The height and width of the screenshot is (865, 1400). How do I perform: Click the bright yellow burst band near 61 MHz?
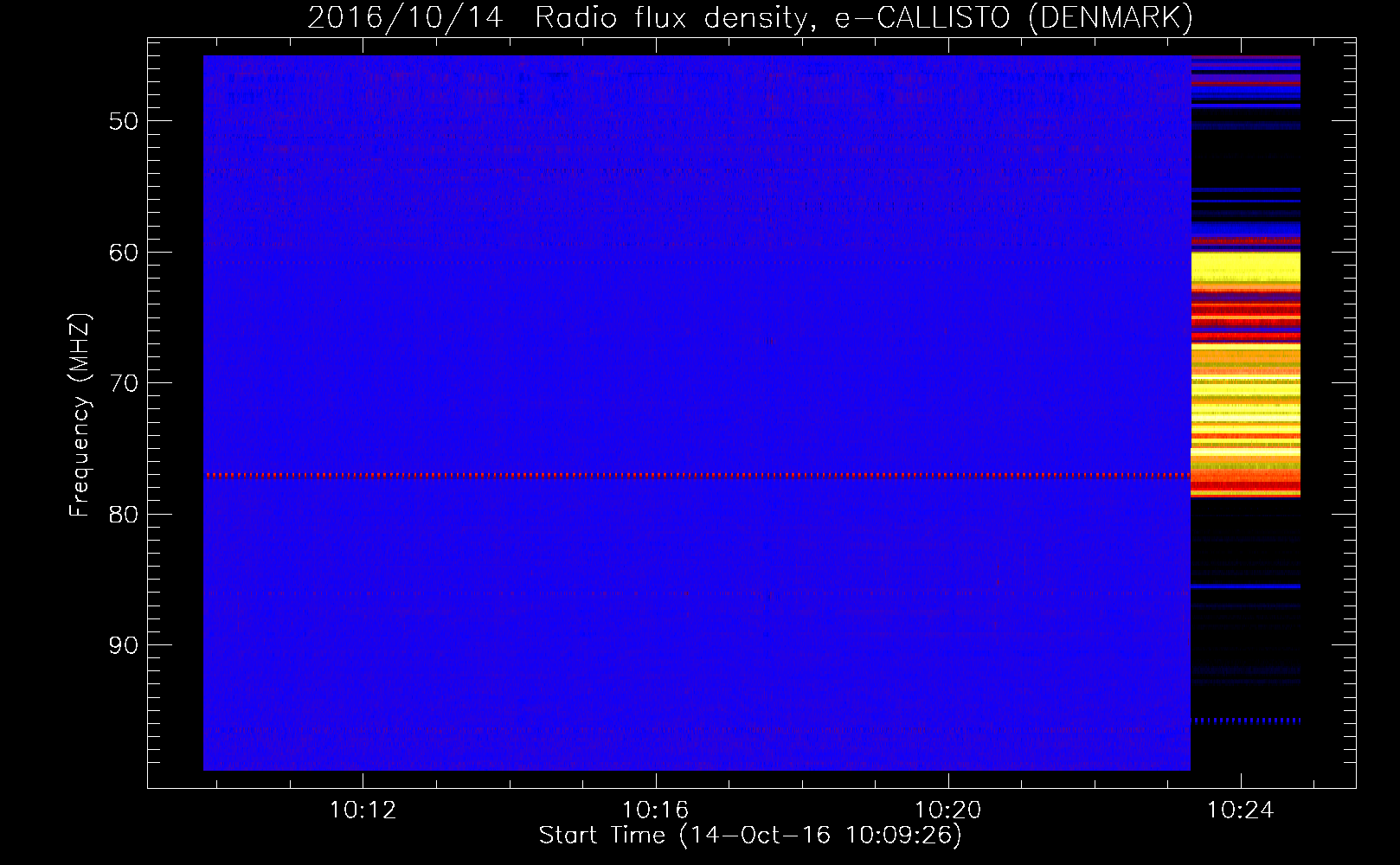(x=1245, y=267)
